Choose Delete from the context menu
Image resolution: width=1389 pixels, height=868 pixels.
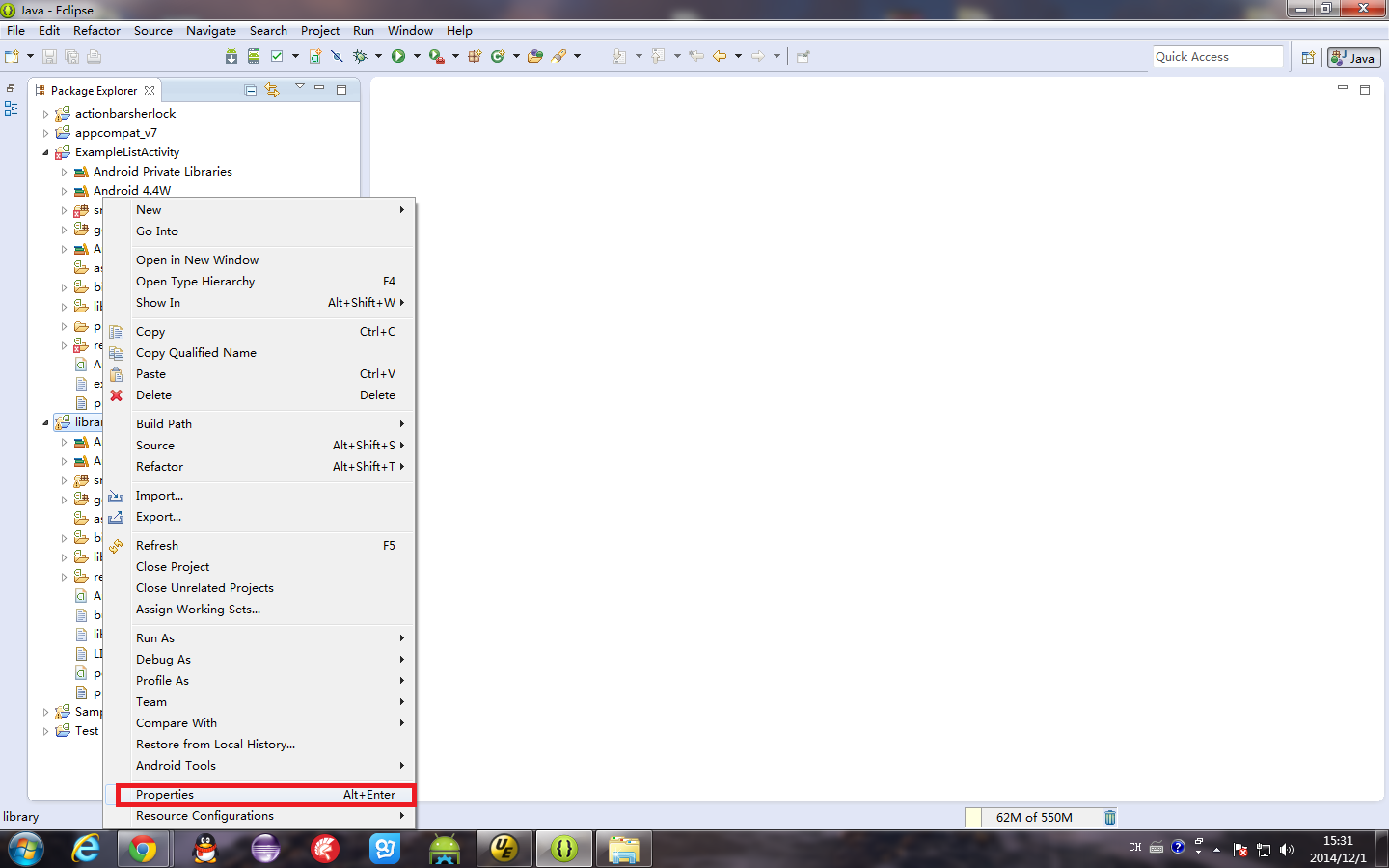point(260,395)
